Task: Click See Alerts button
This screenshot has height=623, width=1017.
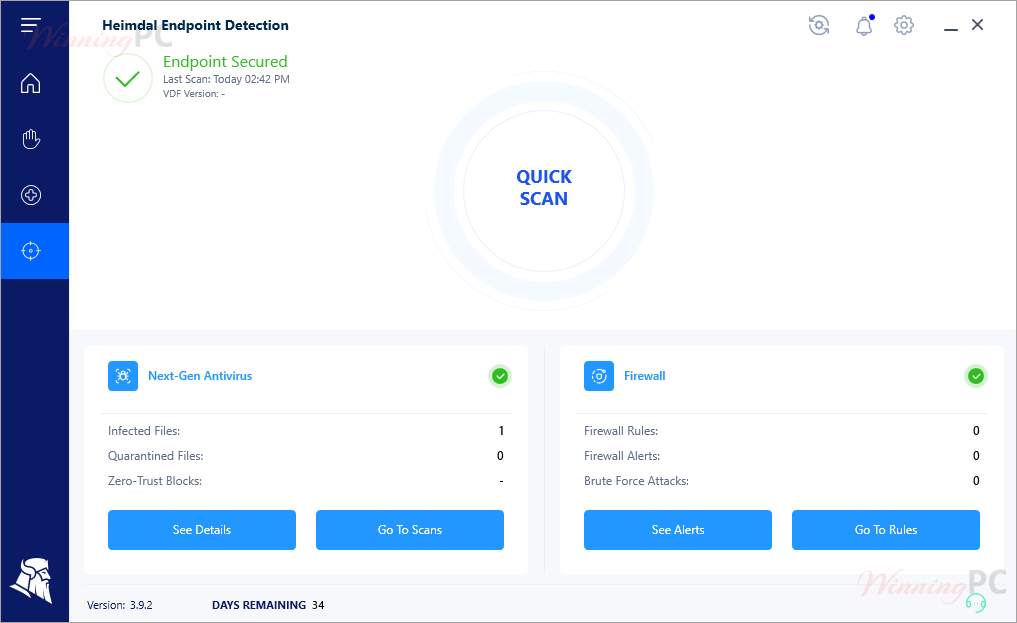Action: pyautogui.click(x=678, y=530)
